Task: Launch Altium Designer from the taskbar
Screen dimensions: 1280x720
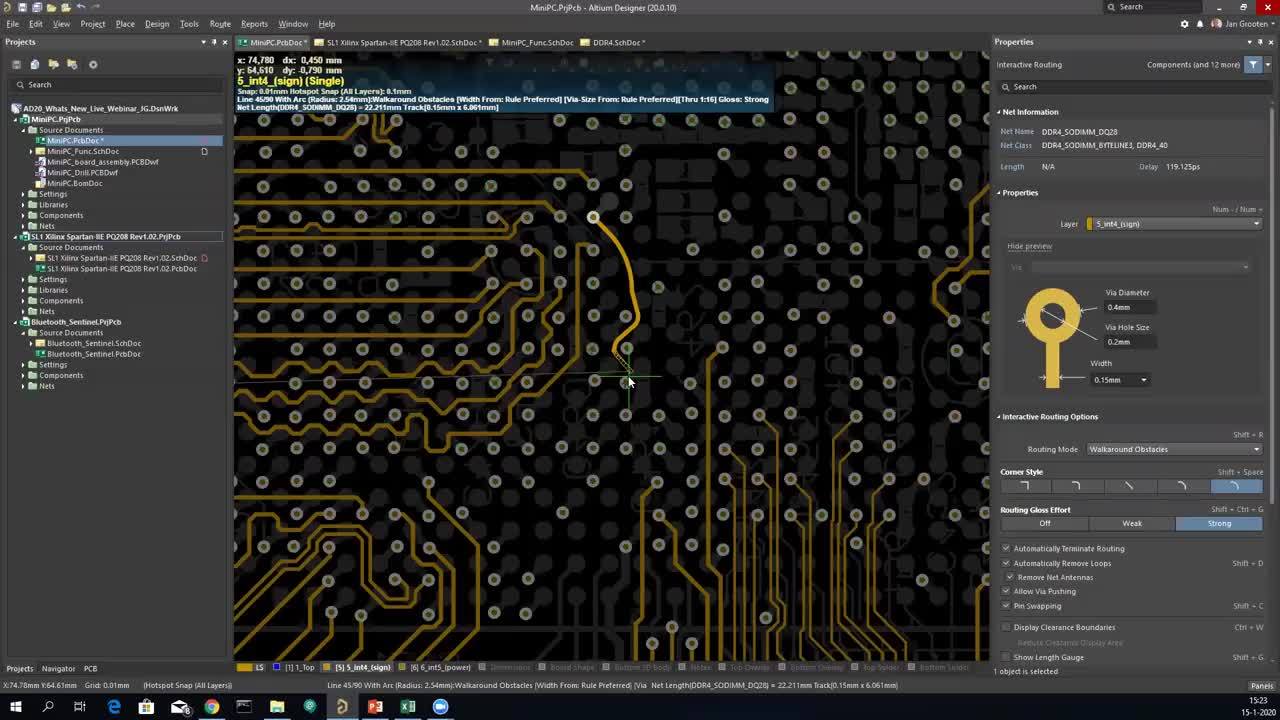Action: [342, 707]
